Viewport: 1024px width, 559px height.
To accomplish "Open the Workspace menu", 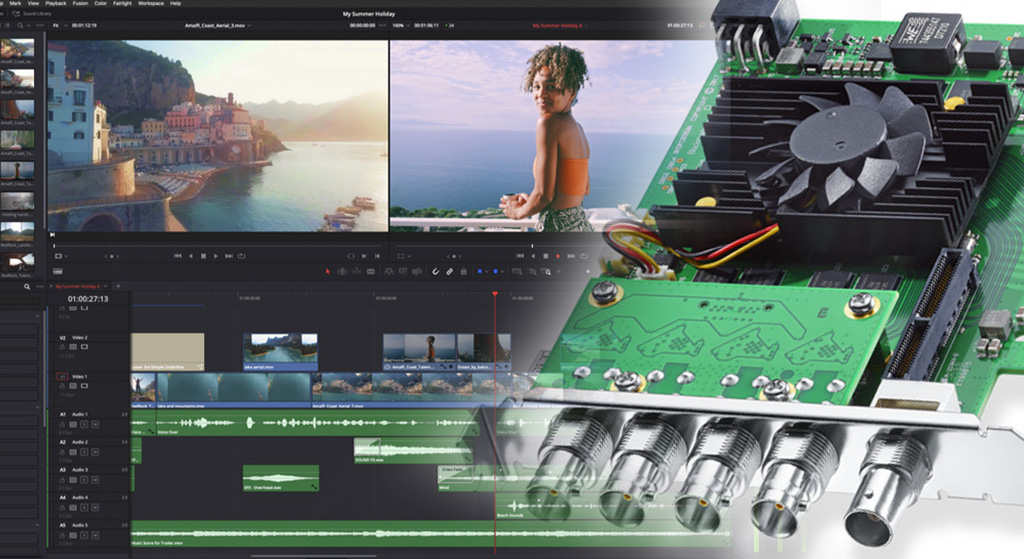I will tap(151, 3).
